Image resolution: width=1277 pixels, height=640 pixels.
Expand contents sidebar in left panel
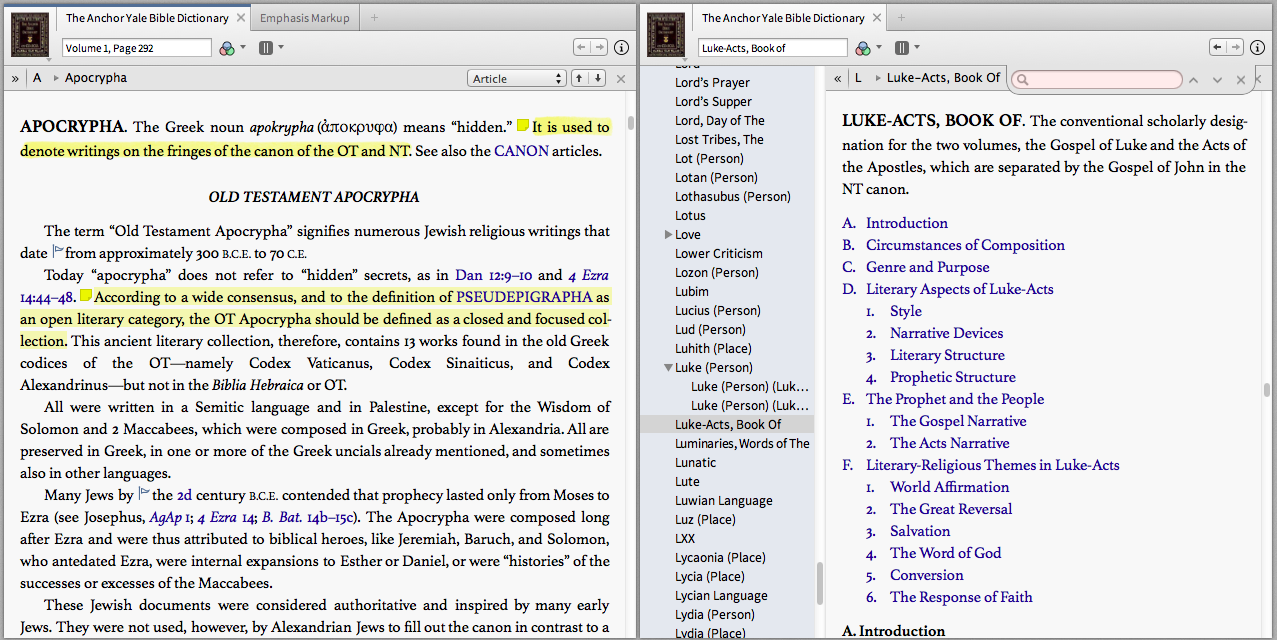[x=15, y=78]
